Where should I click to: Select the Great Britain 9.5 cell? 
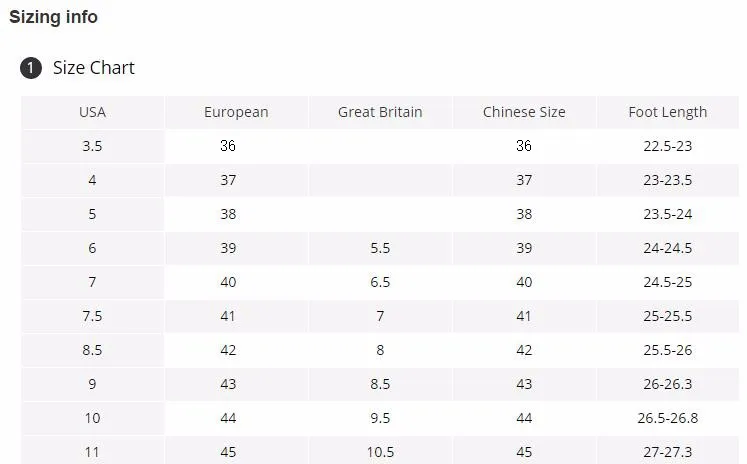pos(380,418)
